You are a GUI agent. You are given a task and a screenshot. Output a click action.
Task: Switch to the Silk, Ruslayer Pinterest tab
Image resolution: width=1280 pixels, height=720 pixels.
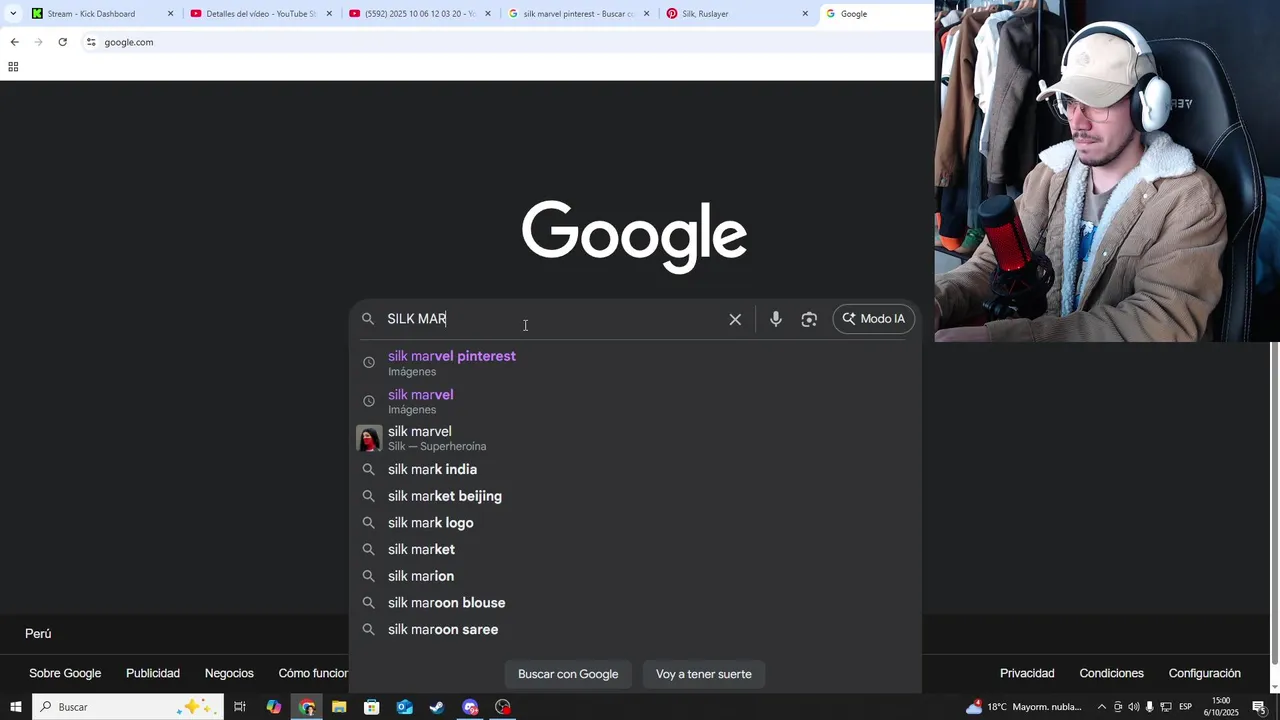pyautogui.click(x=738, y=14)
